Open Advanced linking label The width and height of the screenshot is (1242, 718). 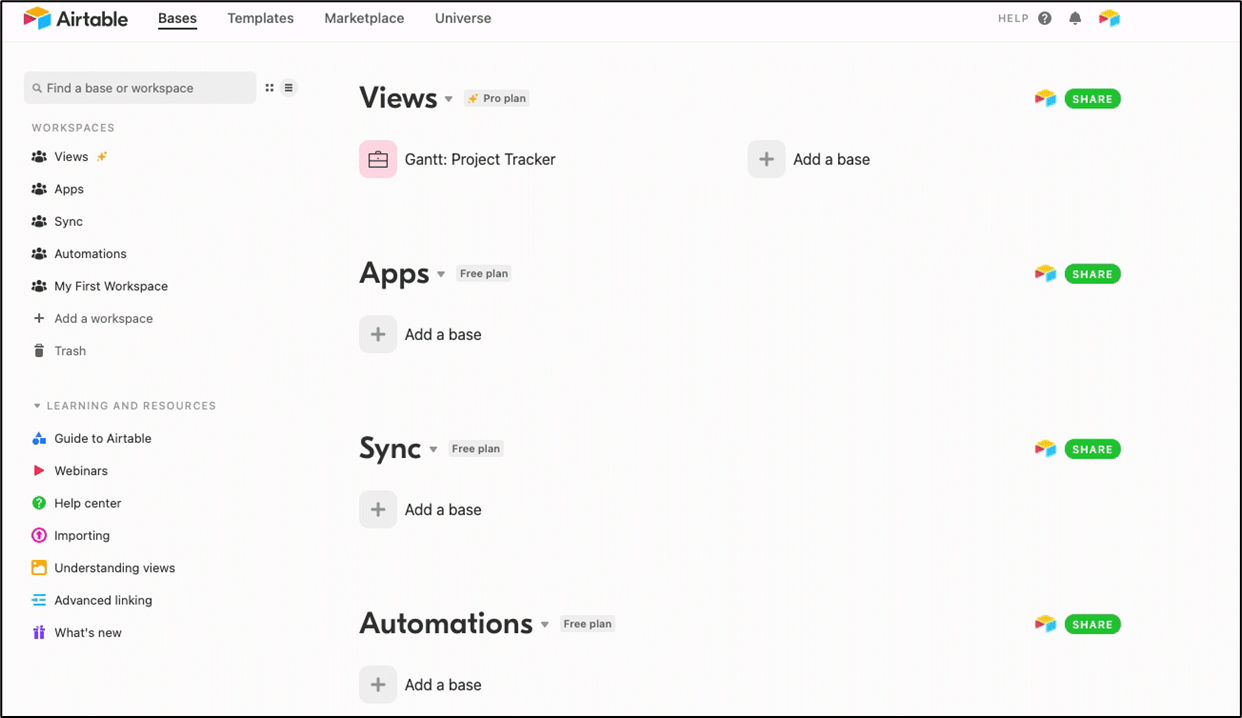pos(103,600)
